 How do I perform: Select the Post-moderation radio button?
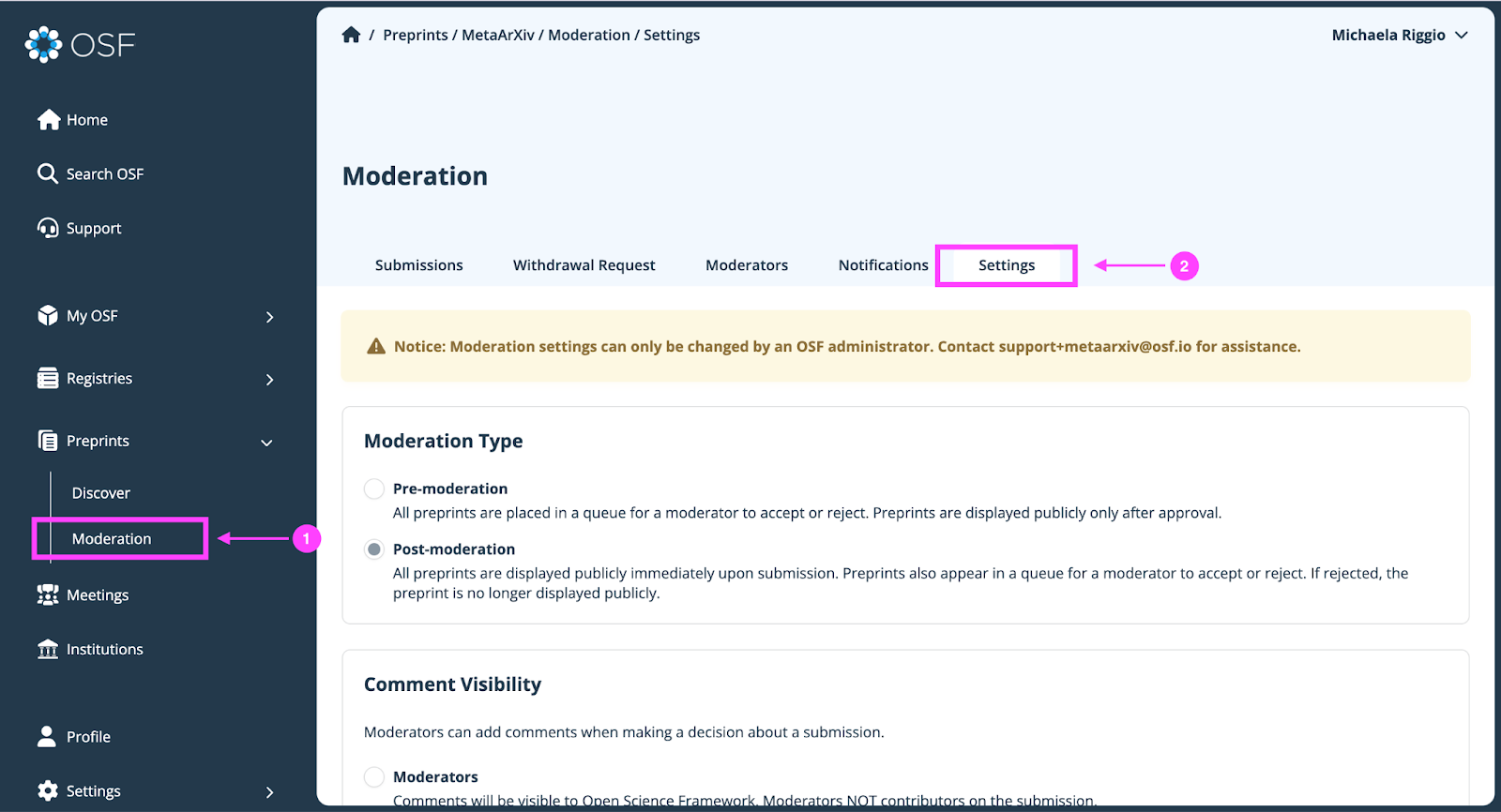374,549
